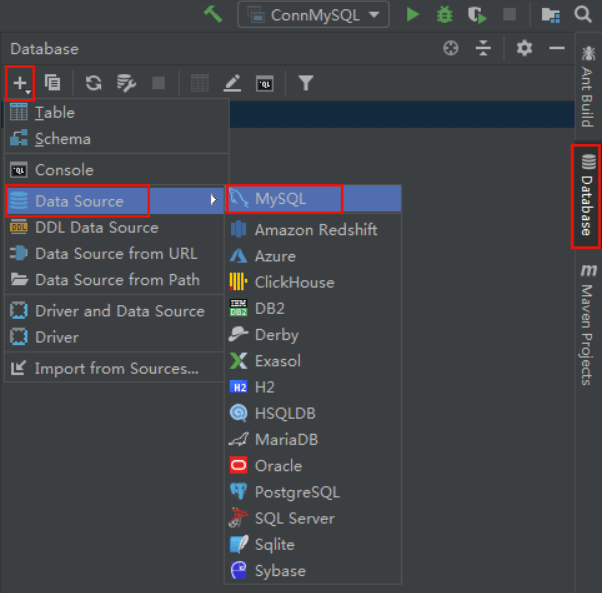Choose H2 data source

click(313, 387)
